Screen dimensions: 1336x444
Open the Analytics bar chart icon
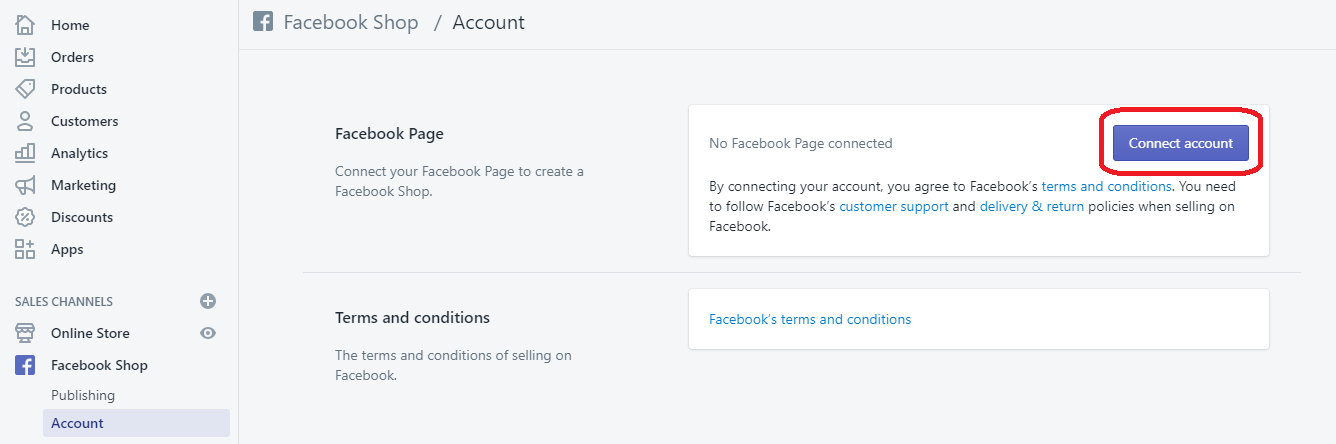coord(25,153)
